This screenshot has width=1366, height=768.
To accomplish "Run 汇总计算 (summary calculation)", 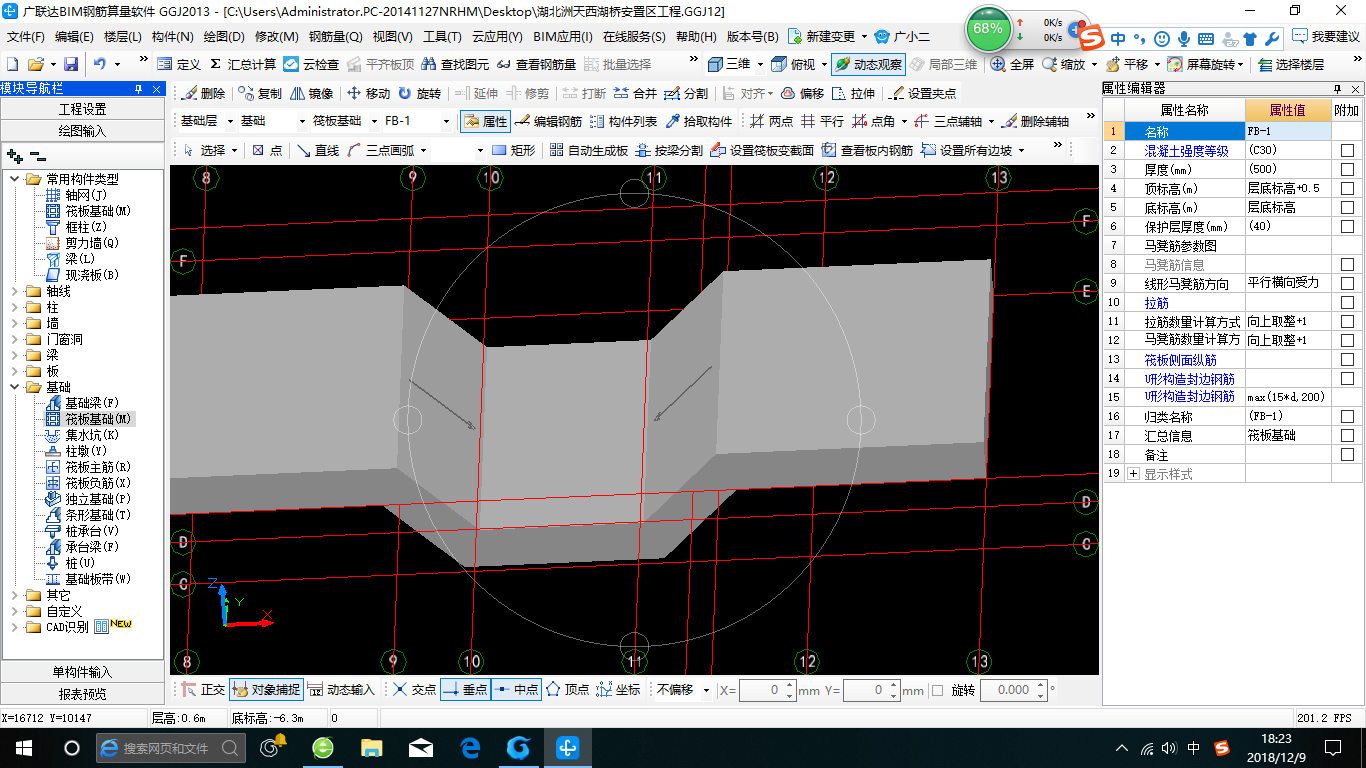I will tap(243, 64).
